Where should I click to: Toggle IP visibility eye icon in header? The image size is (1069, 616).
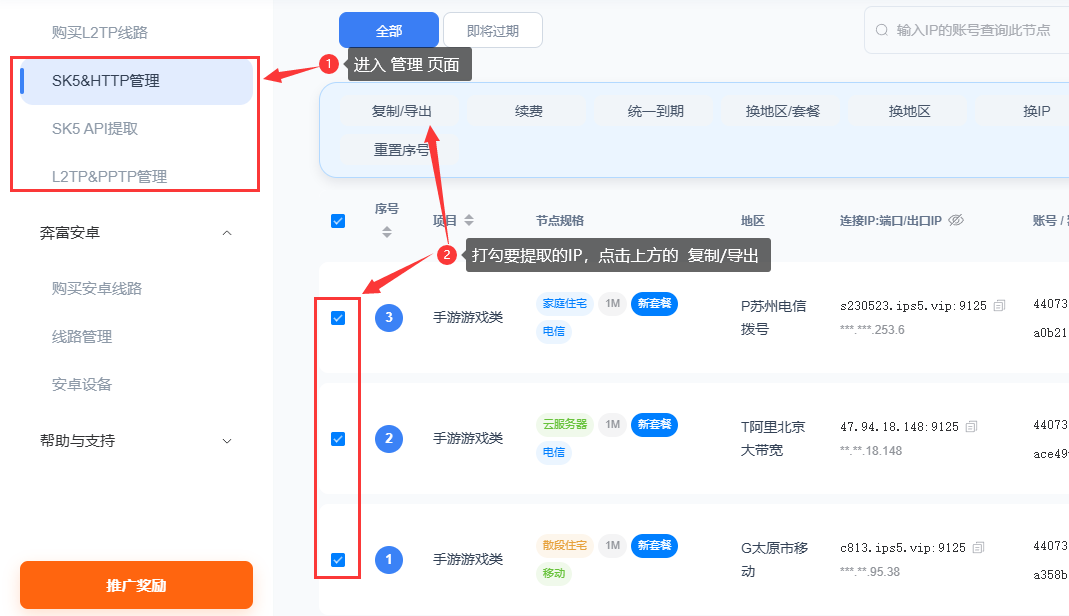[x=956, y=220]
